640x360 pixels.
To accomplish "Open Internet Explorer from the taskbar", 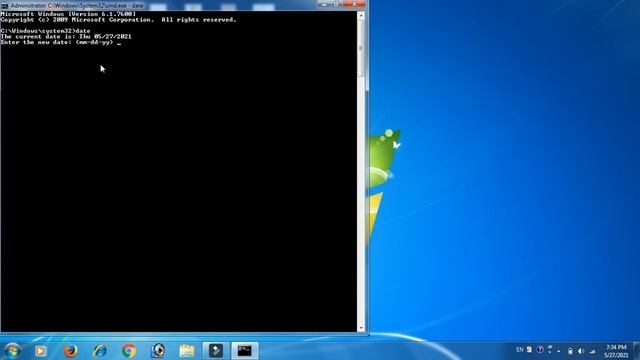I will 100,351.
